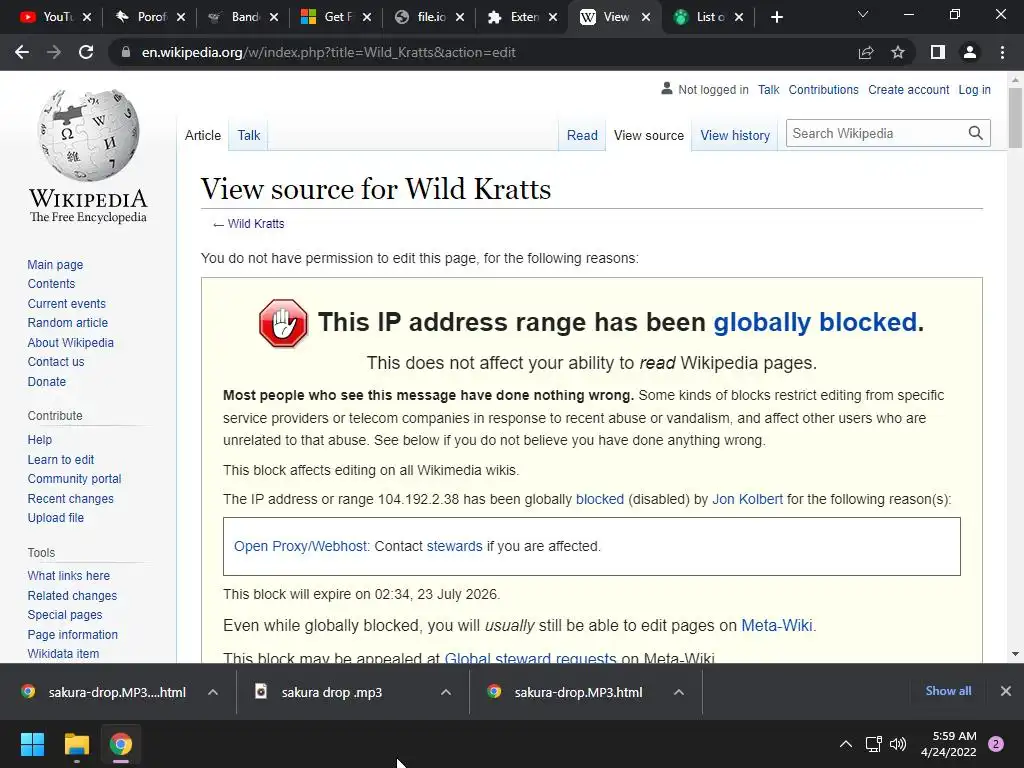Open the Log in link
Image resolution: width=1024 pixels, height=768 pixels.
tap(974, 89)
